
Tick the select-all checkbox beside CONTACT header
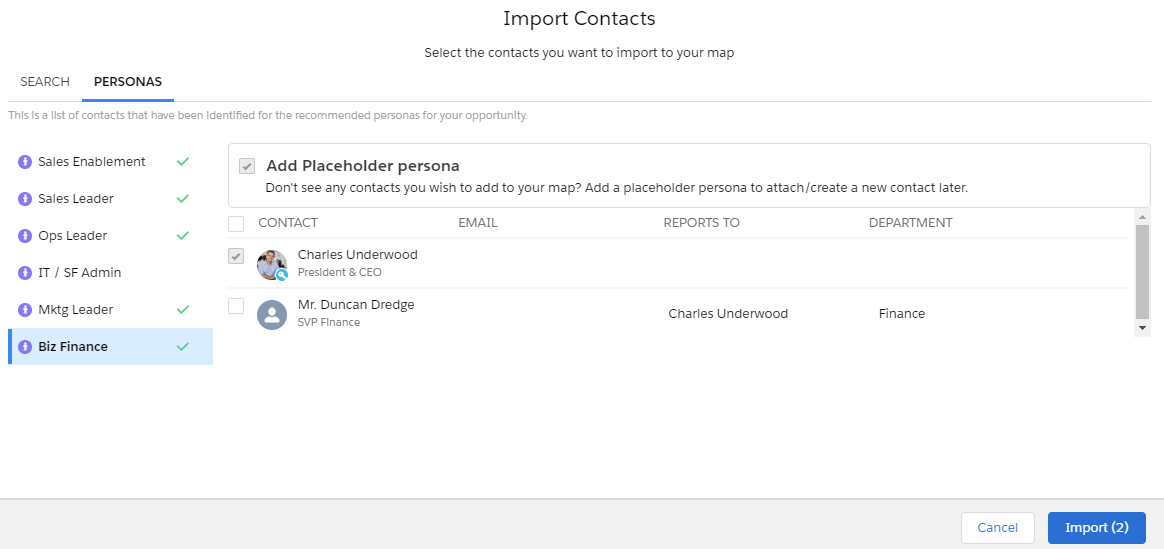click(236, 223)
